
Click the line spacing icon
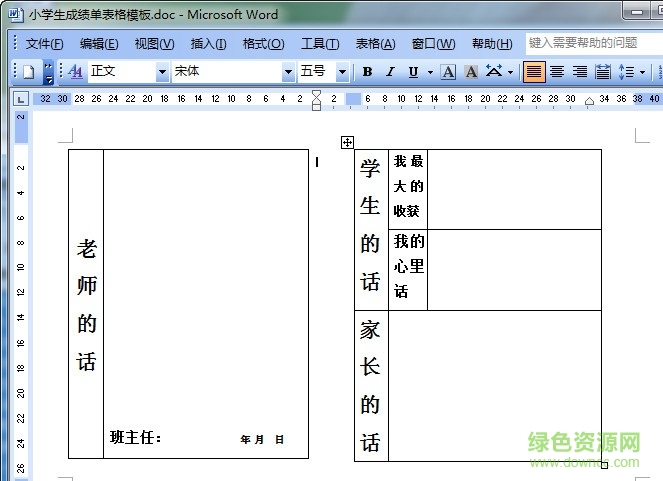(x=626, y=72)
